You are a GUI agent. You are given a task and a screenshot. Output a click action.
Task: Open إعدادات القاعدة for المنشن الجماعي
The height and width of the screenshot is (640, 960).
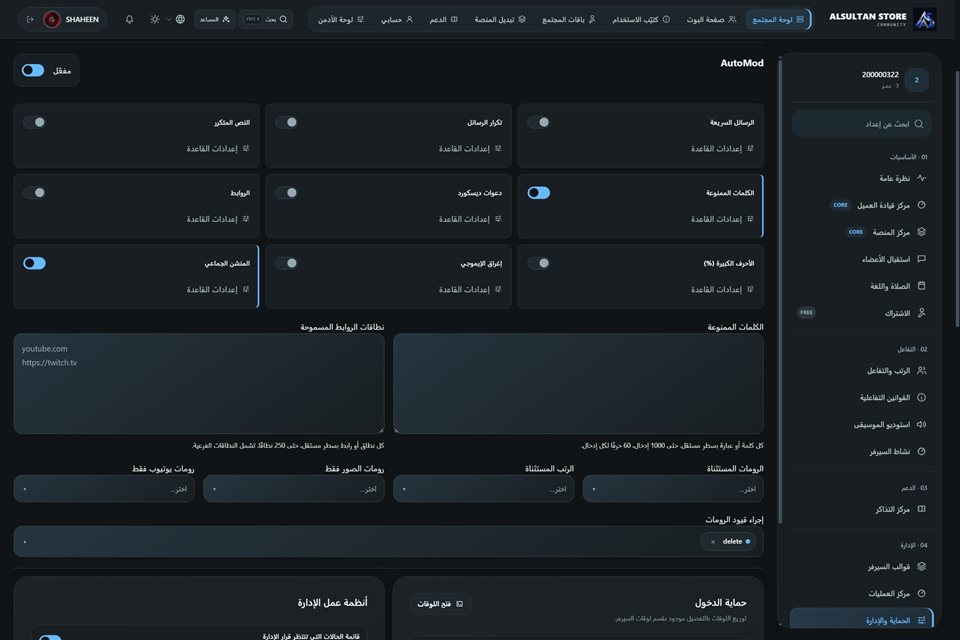click(218, 290)
